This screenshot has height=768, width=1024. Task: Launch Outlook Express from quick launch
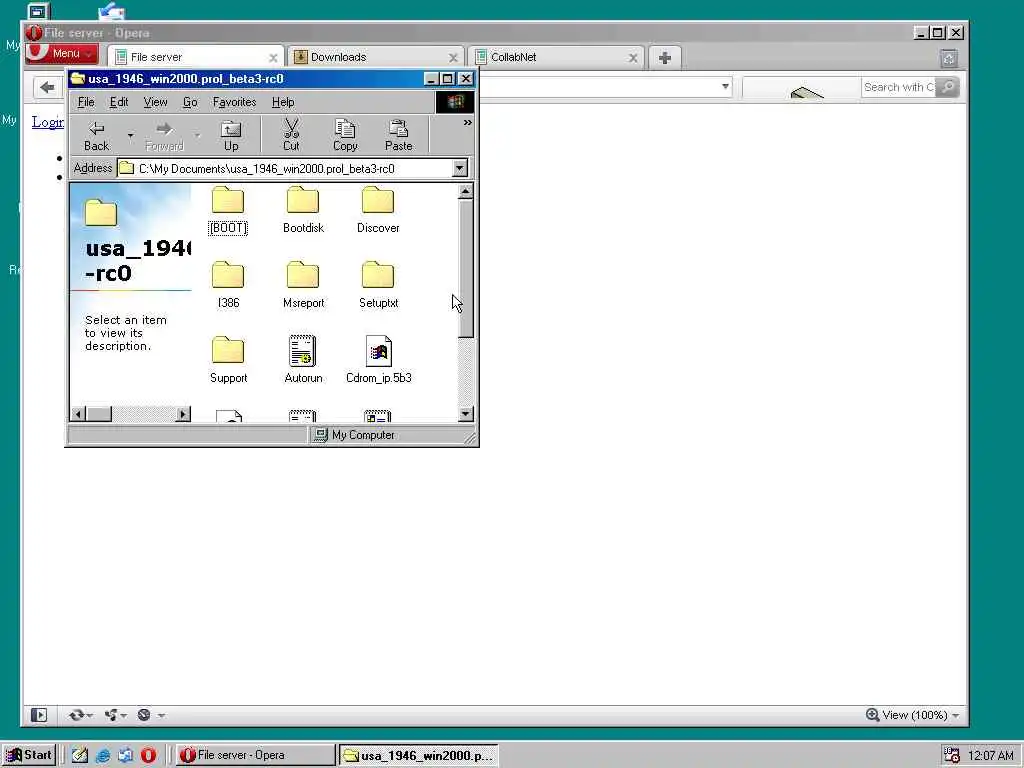click(x=125, y=755)
